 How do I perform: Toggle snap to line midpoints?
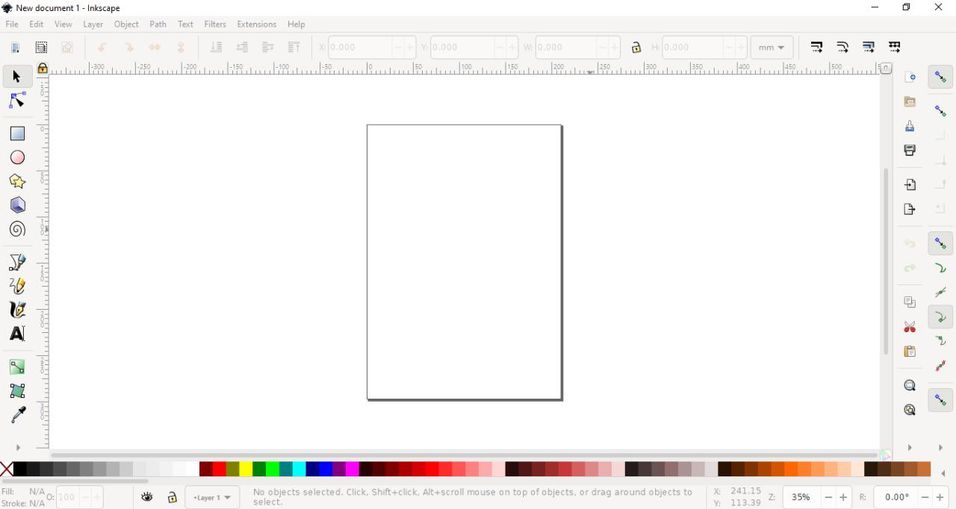point(940,366)
